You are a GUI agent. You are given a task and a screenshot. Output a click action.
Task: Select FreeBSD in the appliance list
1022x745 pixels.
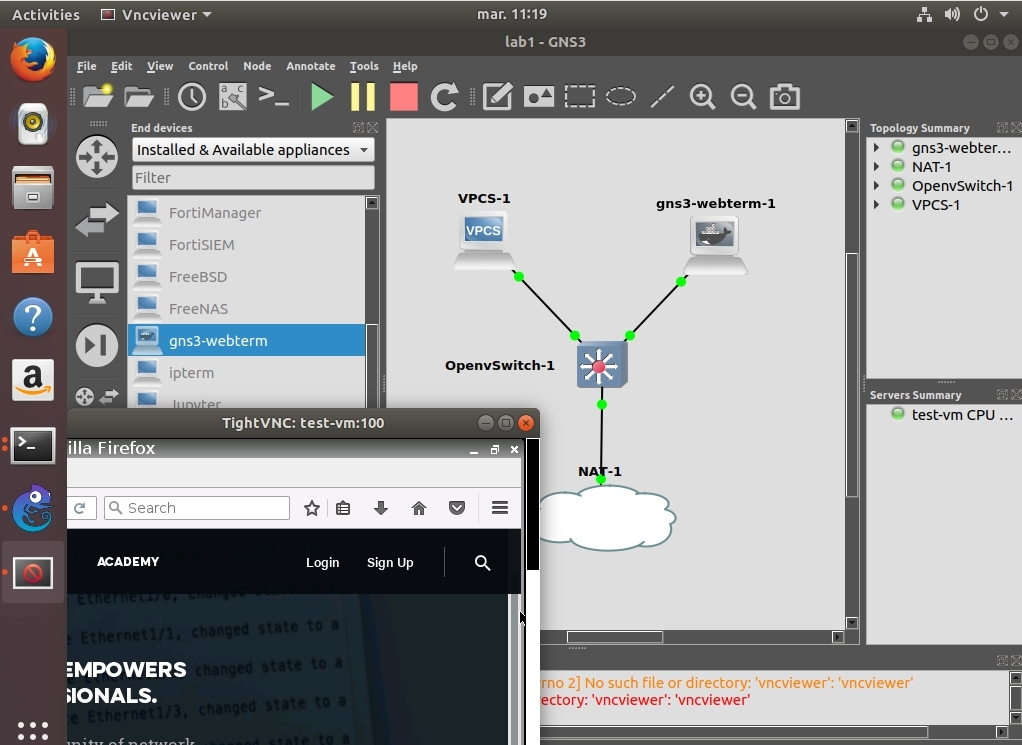246,276
